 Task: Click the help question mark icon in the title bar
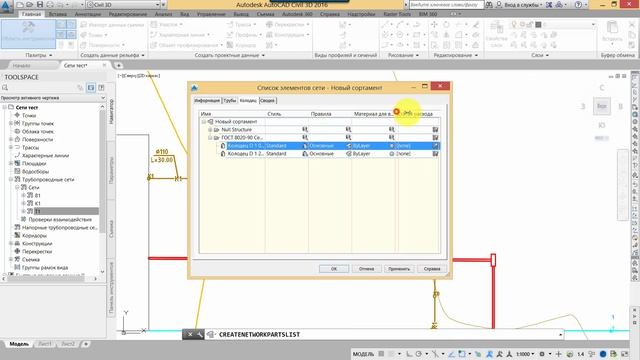578,5
